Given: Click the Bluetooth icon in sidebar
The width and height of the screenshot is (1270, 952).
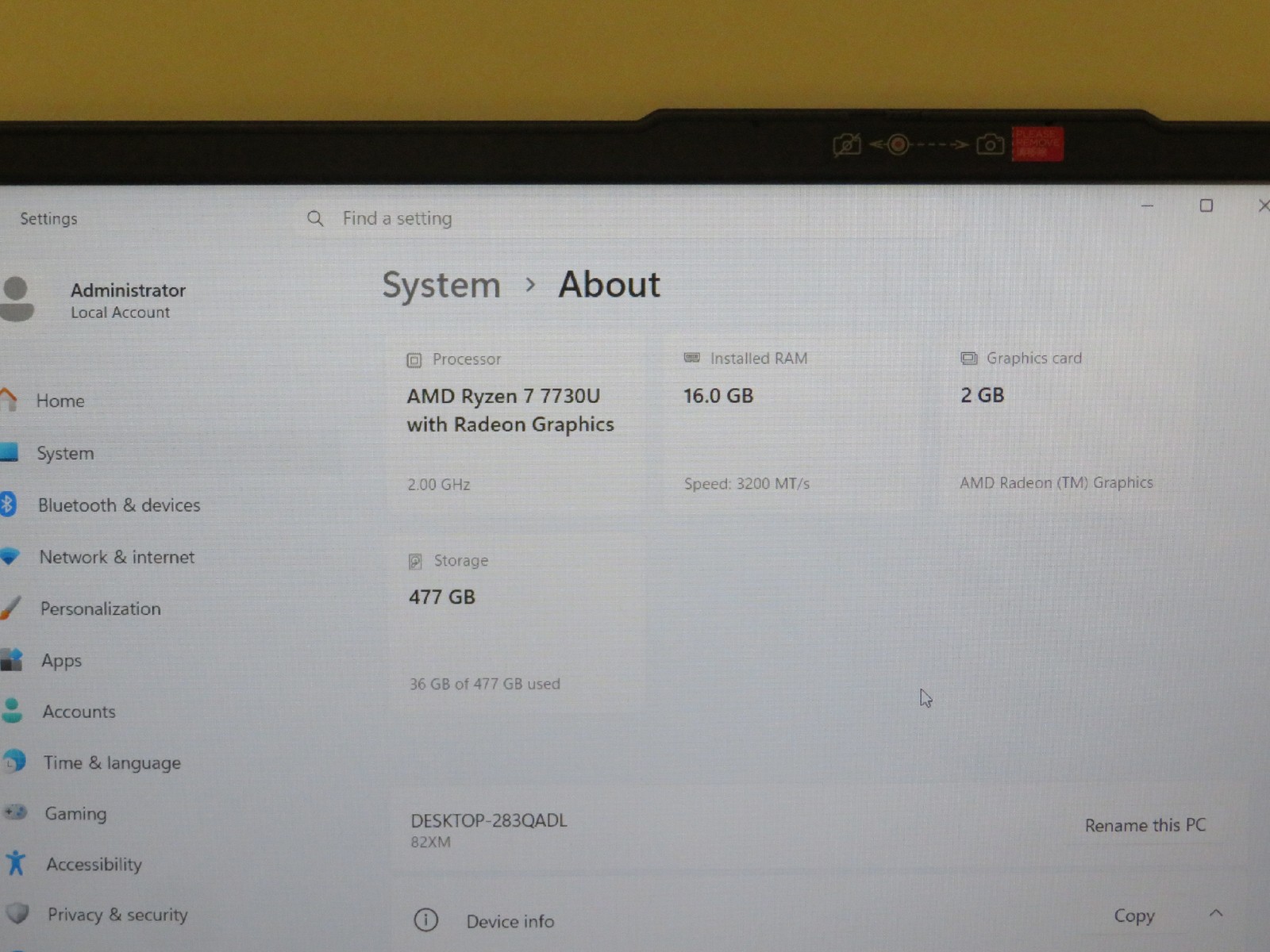Looking at the screenshot, I should pyautogui.click(x=8, y=505).
